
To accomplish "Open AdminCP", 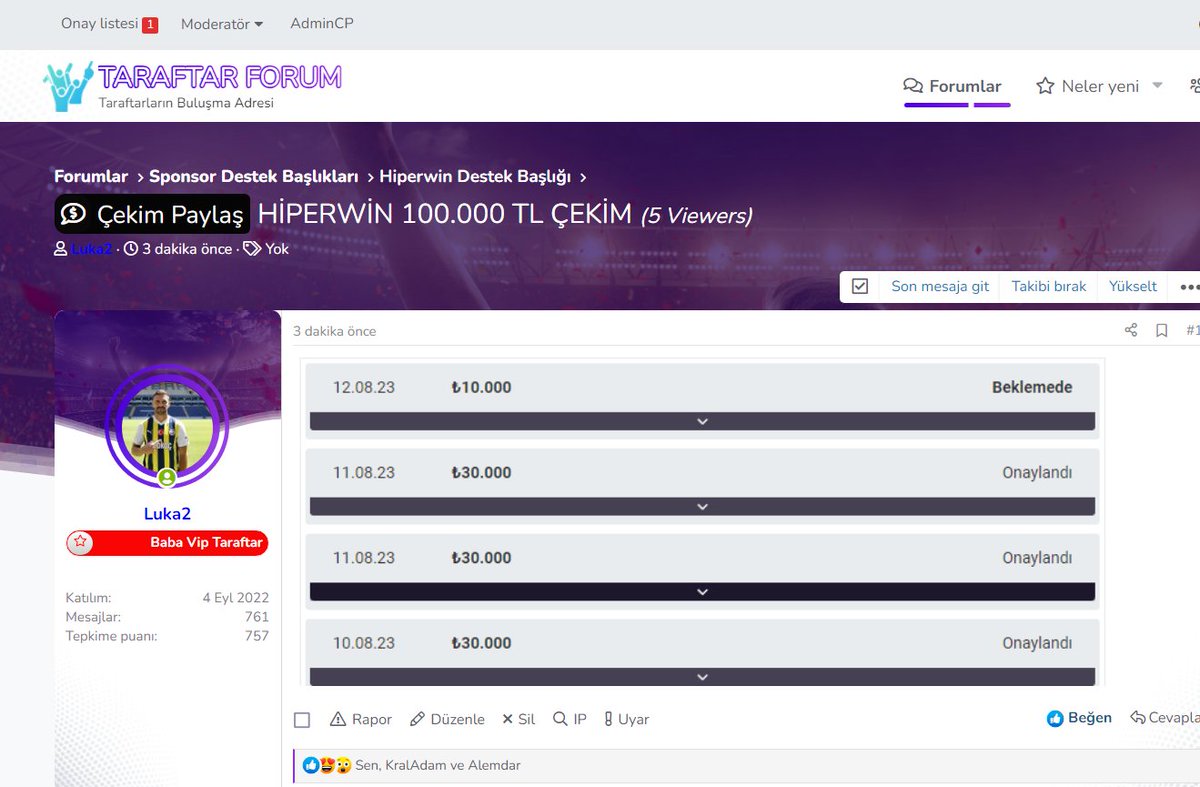I will click(x=322, y=23).
